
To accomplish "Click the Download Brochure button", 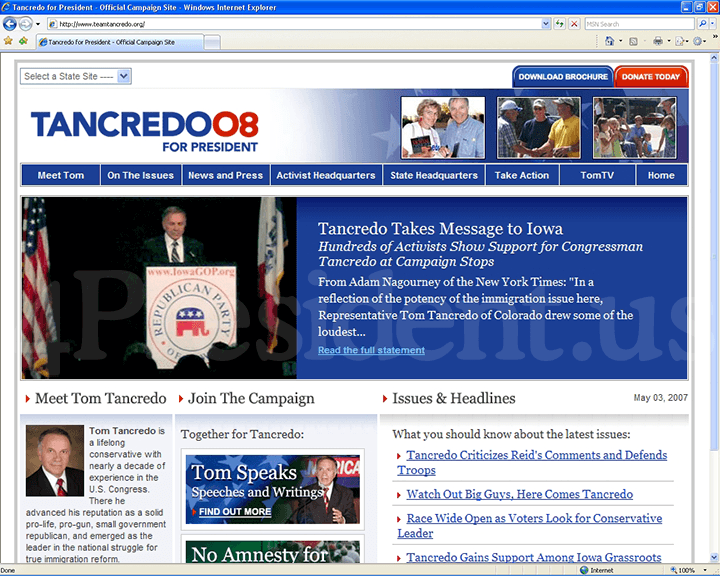I will (x=563, y=77).
